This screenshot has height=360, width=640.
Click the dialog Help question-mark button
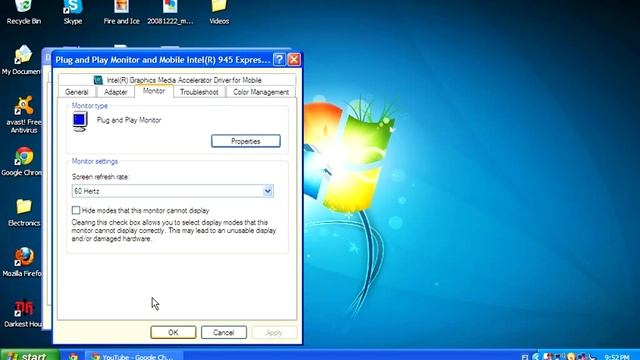tap(279, 60)
